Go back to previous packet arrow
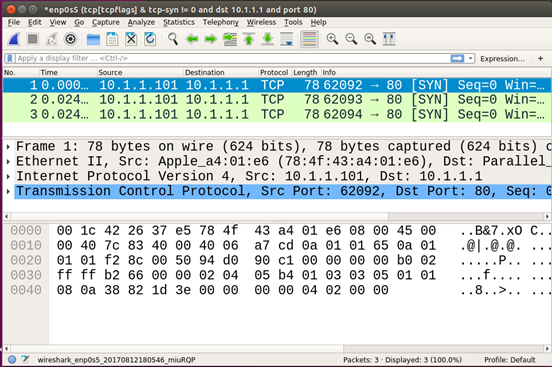 coord(192,39)
